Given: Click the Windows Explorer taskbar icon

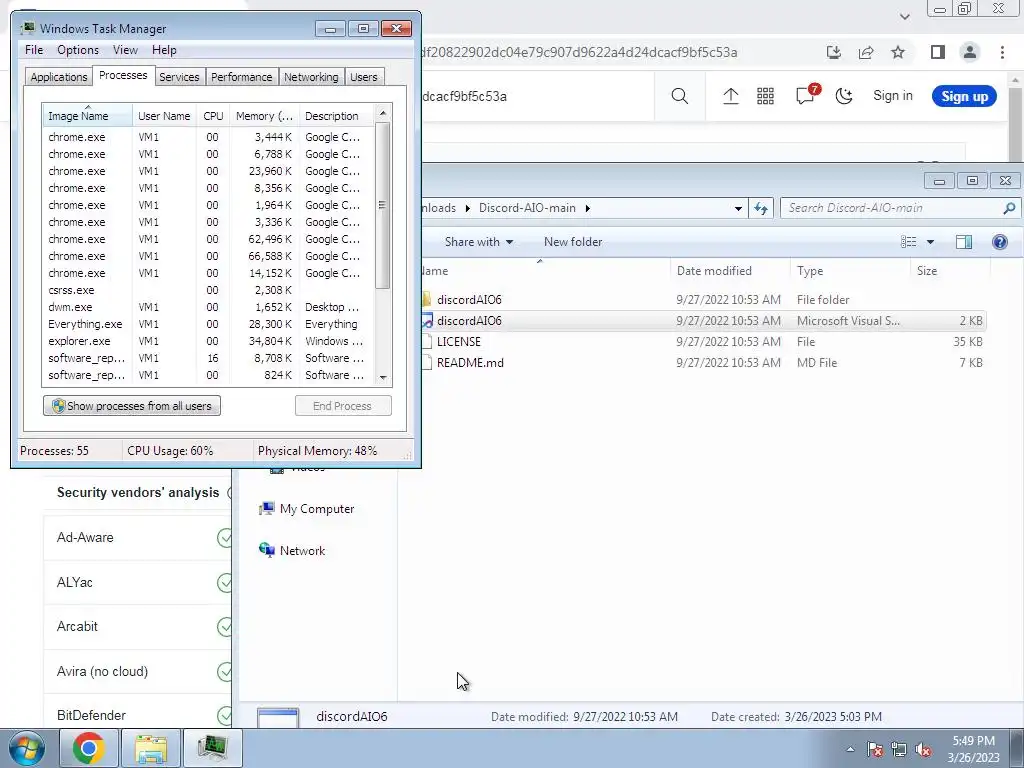Looking at the screenshot, I should [151, 748].
